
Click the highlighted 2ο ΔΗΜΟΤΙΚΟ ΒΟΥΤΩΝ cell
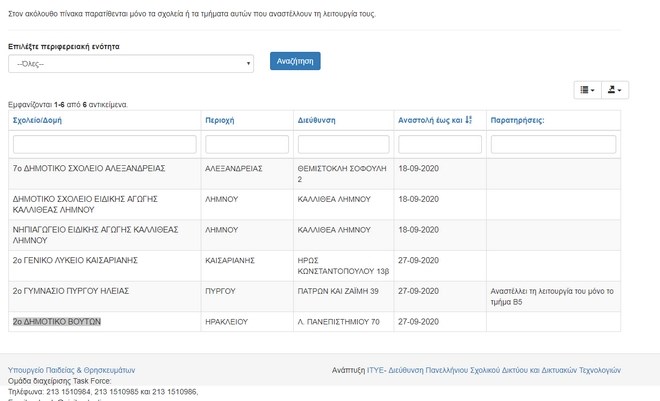point(57,322)
